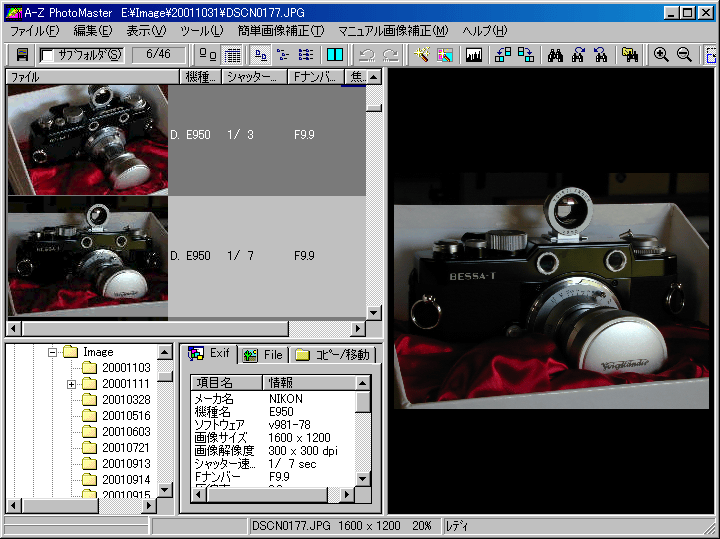Click the Exif list scroll down arrow
The height and width of the screenshot is (539, 720).
(363, 479)
